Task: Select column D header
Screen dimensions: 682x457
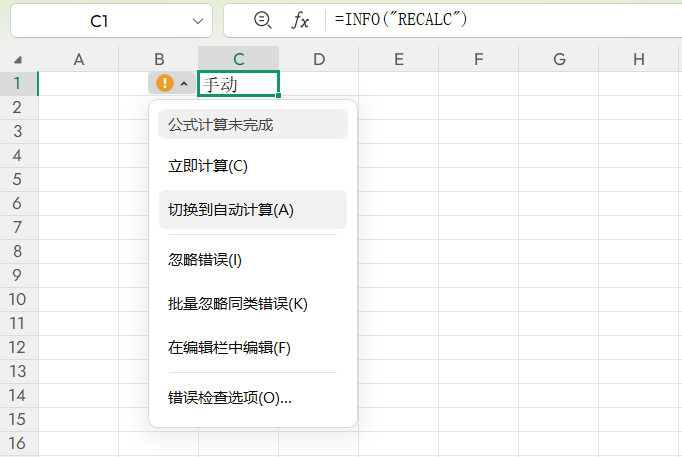Action: 319,59
